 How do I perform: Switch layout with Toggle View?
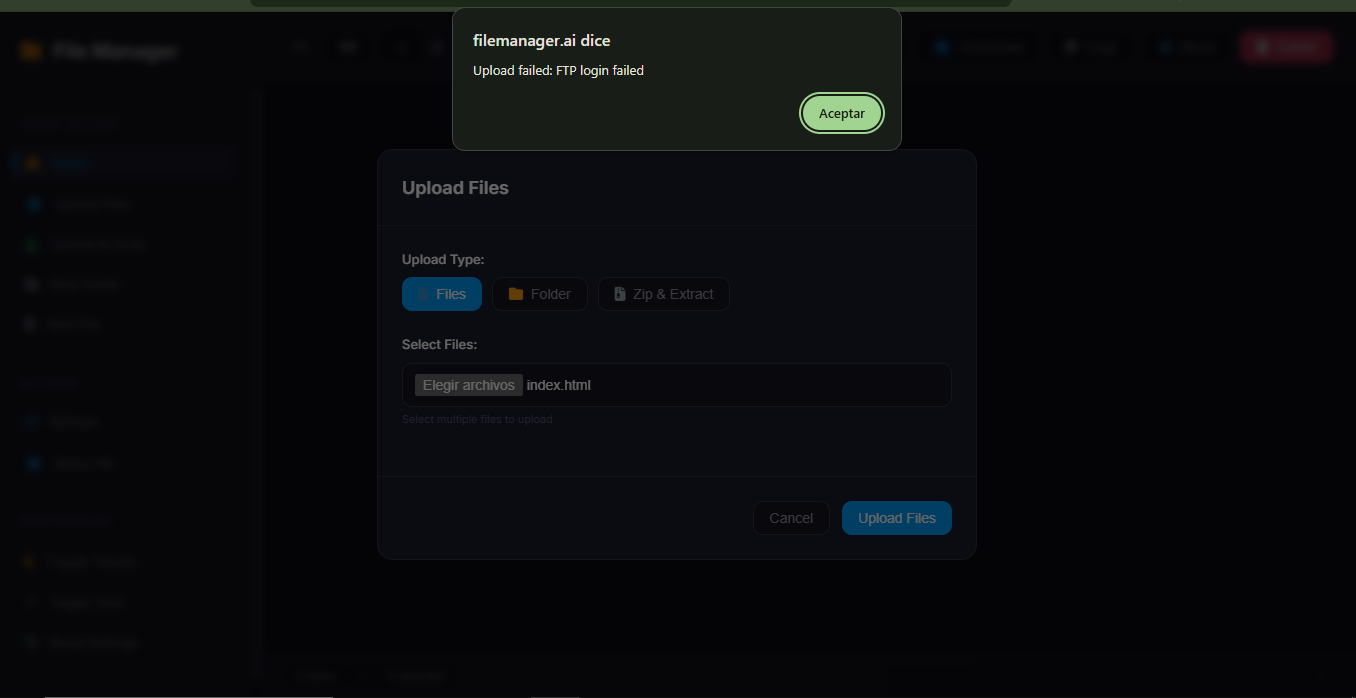click(88, 602)
